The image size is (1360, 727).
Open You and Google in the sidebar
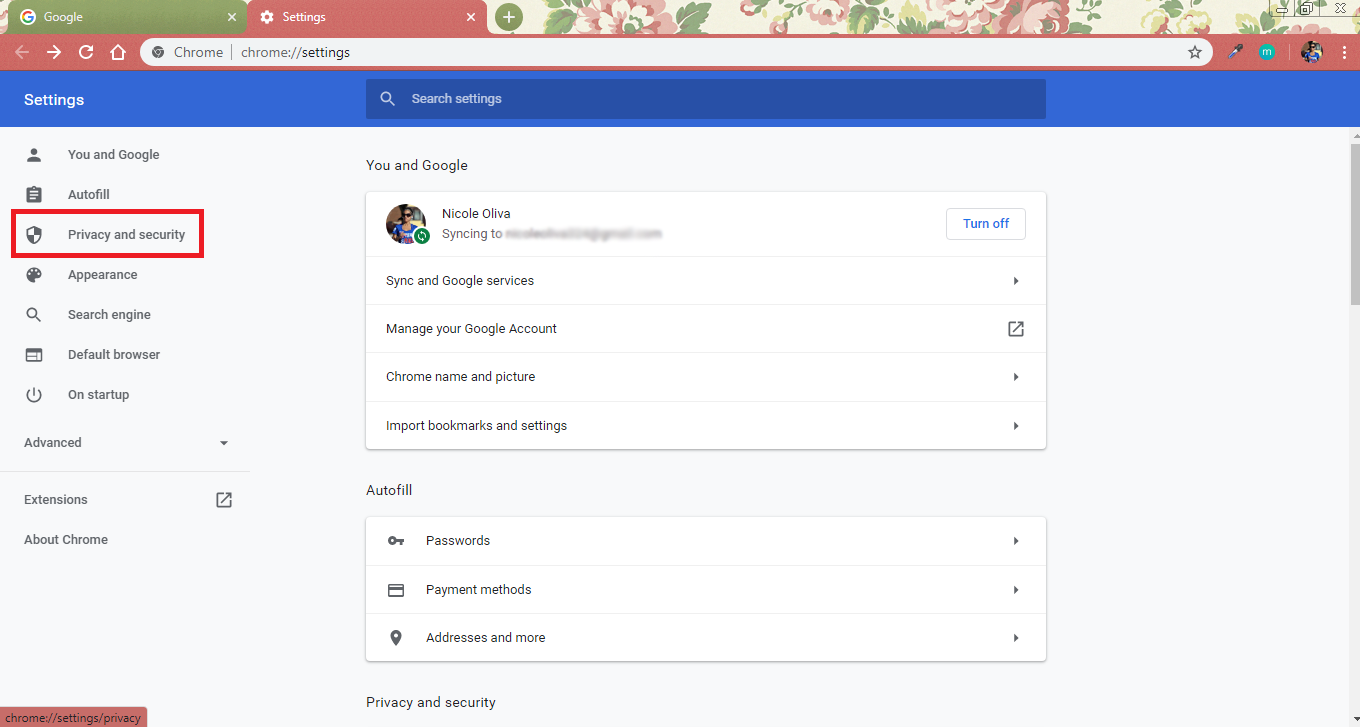tap(113, 155)
